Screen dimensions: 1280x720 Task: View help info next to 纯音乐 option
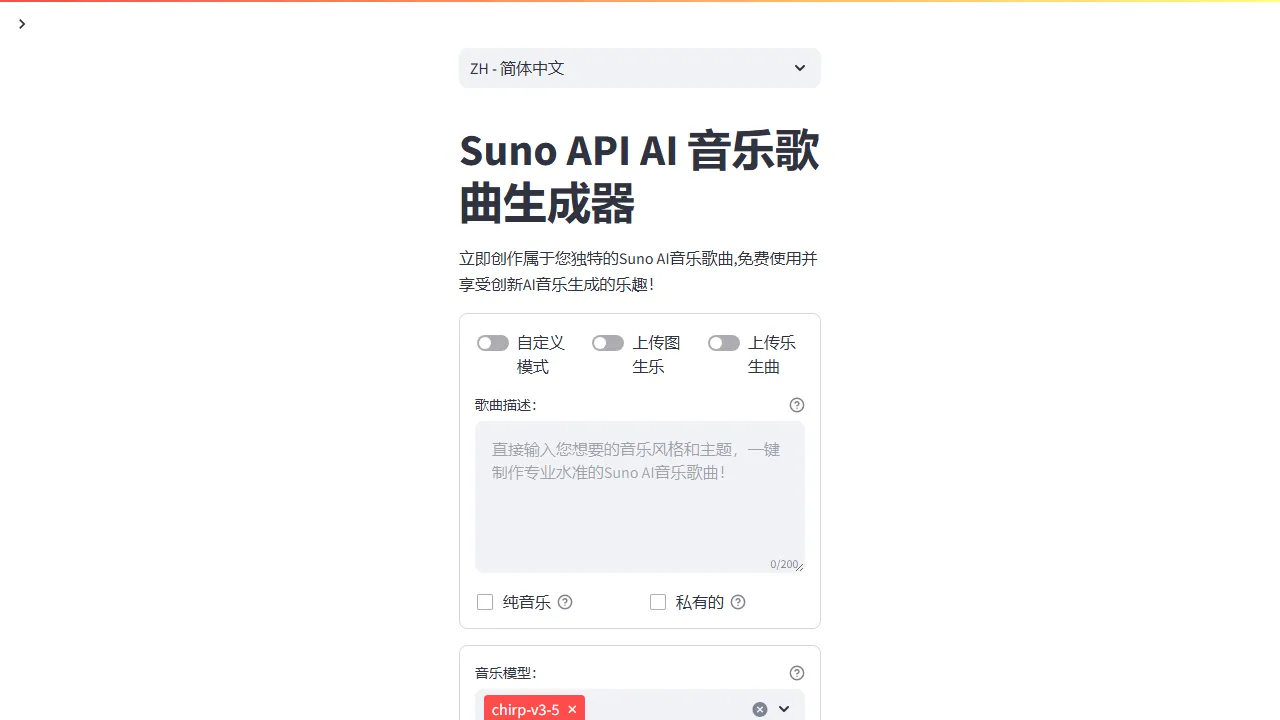click(565, 602)
